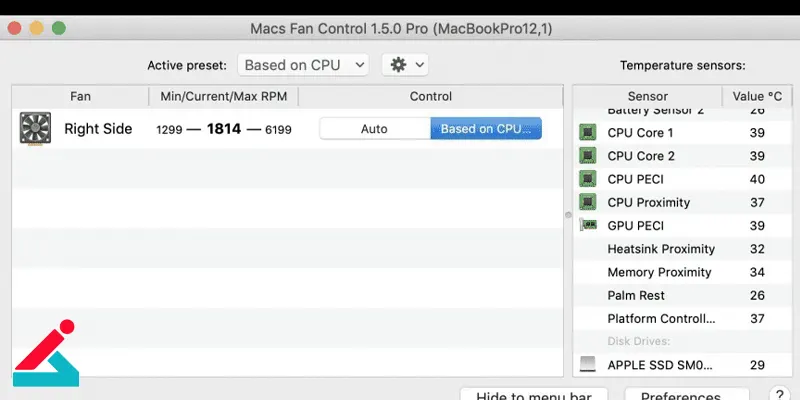Viewport: 800px width, 400px height.
Task: Click the help question mark button
Action: [x=779, y=394]
